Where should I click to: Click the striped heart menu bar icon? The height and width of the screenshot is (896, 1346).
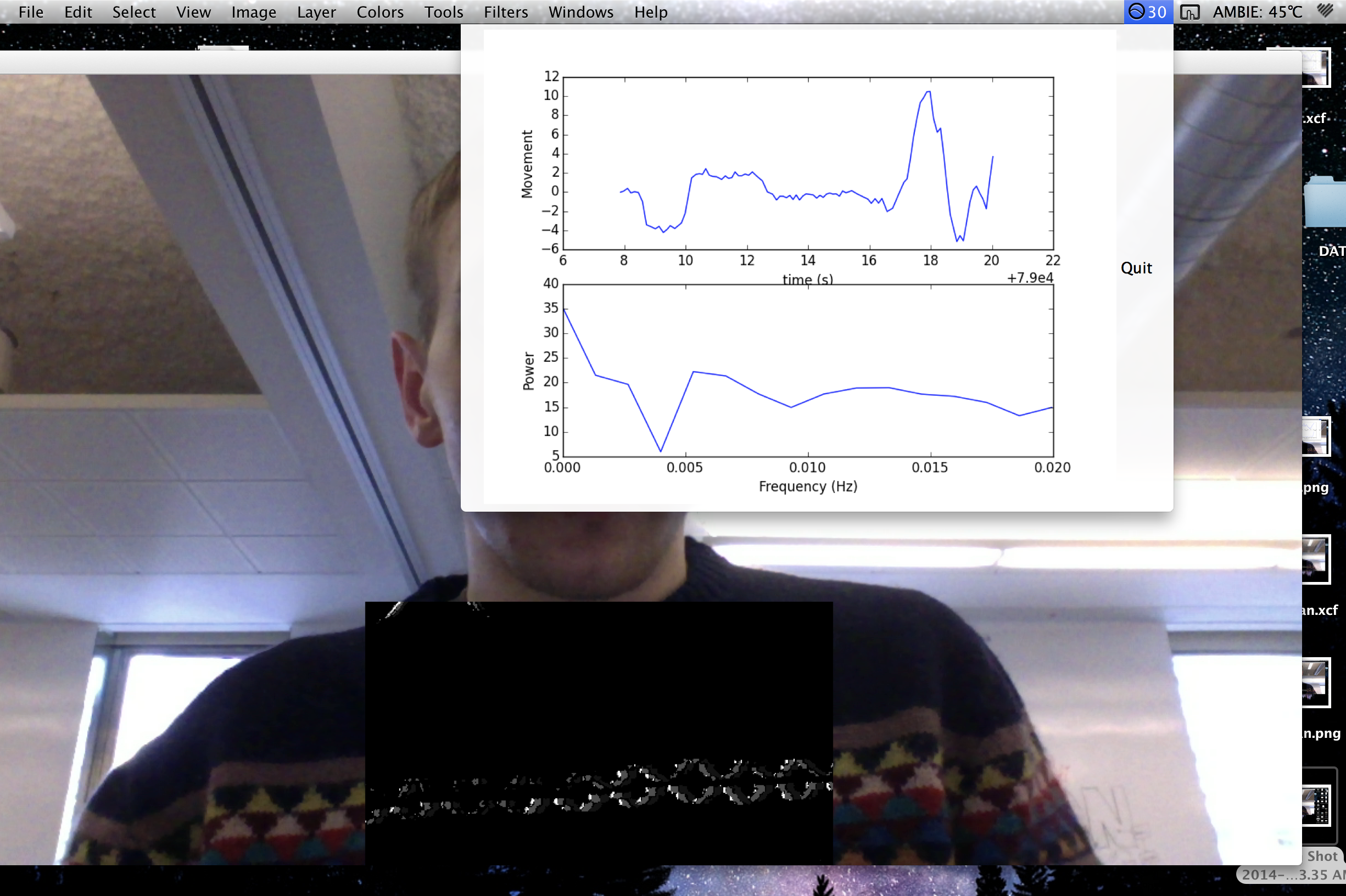pyautogui.click(x=1326, y=11)
